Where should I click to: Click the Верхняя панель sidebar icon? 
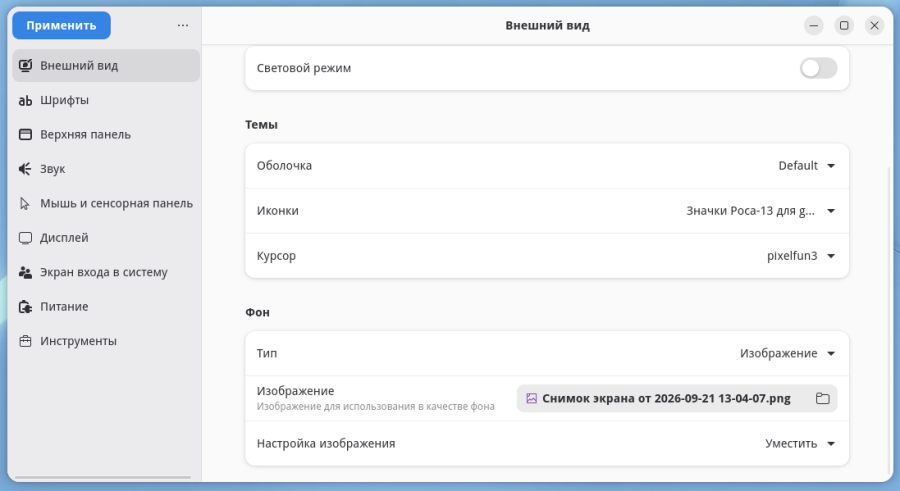[25, 134]
